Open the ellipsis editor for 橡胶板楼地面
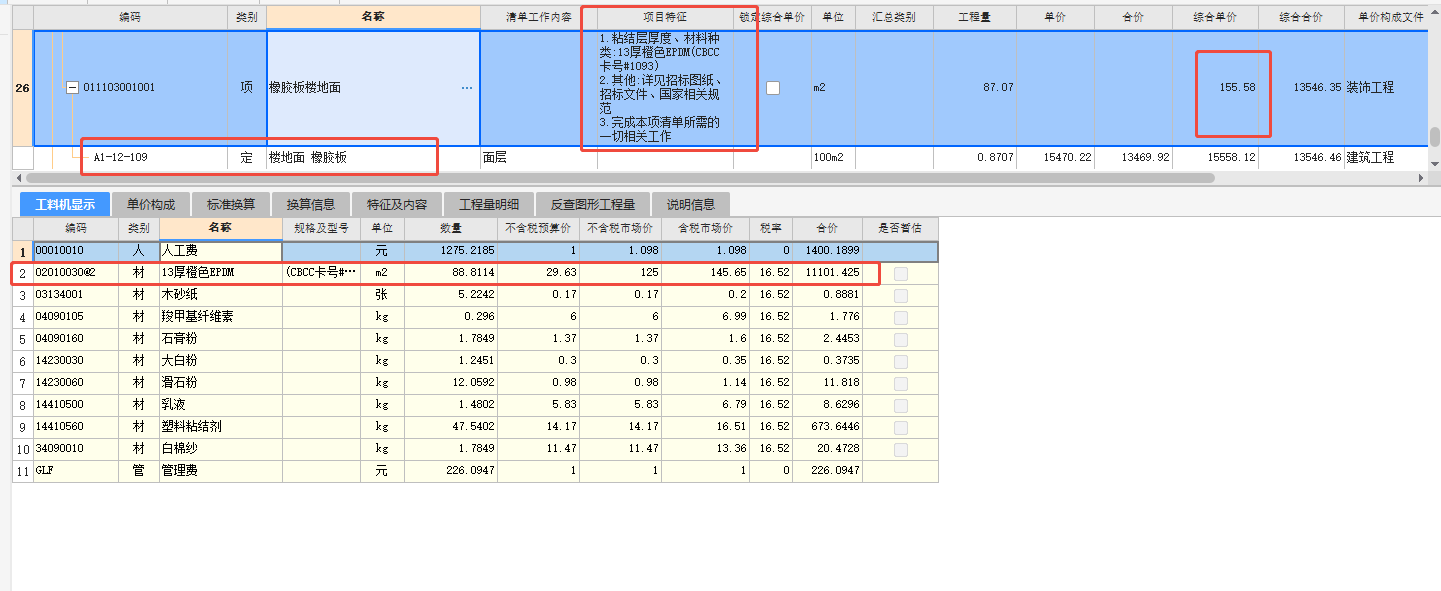Screen dimensions: 1441x591 pyautogui.click(x=467, y=88)
